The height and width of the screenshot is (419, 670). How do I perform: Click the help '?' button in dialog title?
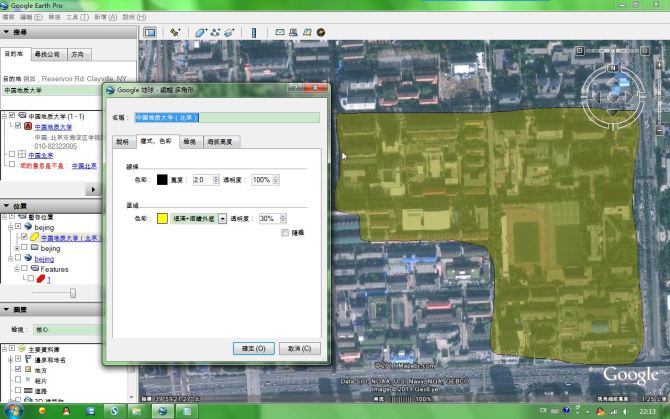pyautogui.click(x=295, y=88)
